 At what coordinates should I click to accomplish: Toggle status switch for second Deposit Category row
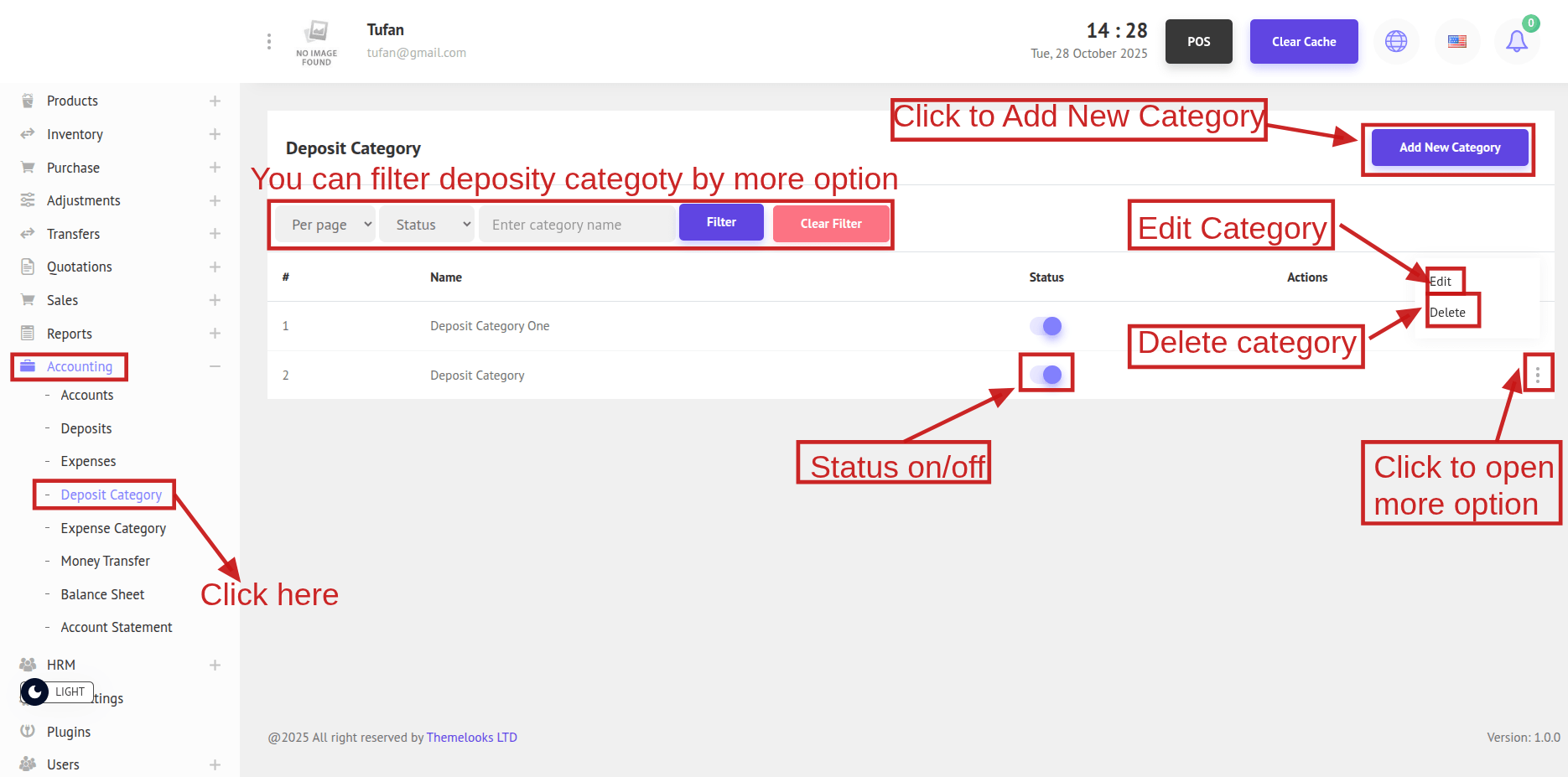pos(1046,376)
